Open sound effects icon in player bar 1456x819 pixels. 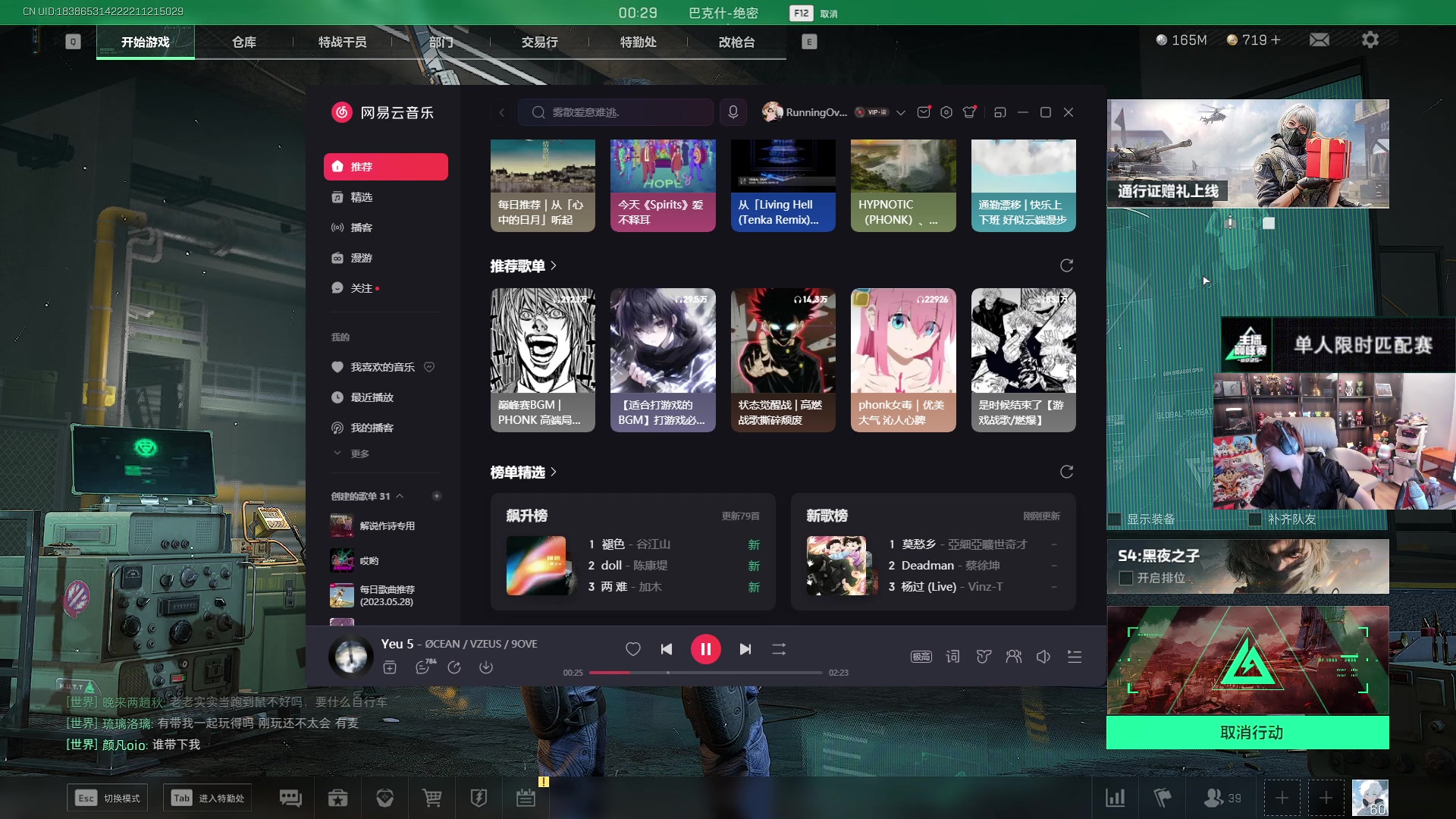click(x=984, y=657)
